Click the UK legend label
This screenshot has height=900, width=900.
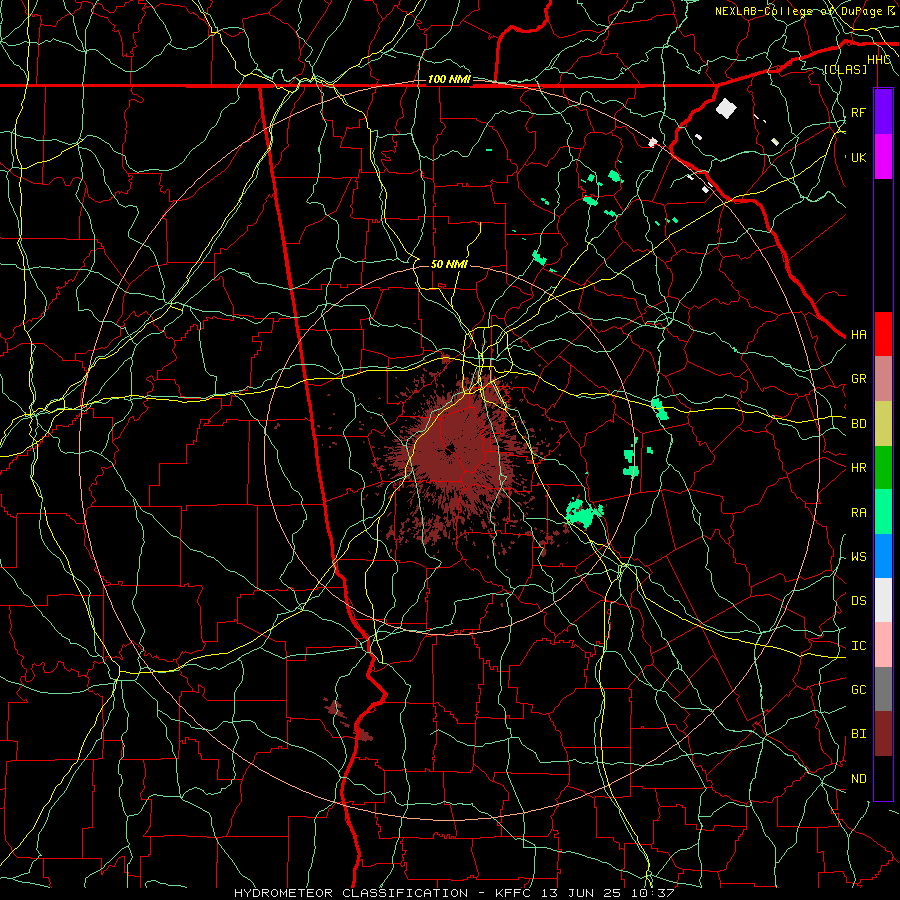pos(858,157)
